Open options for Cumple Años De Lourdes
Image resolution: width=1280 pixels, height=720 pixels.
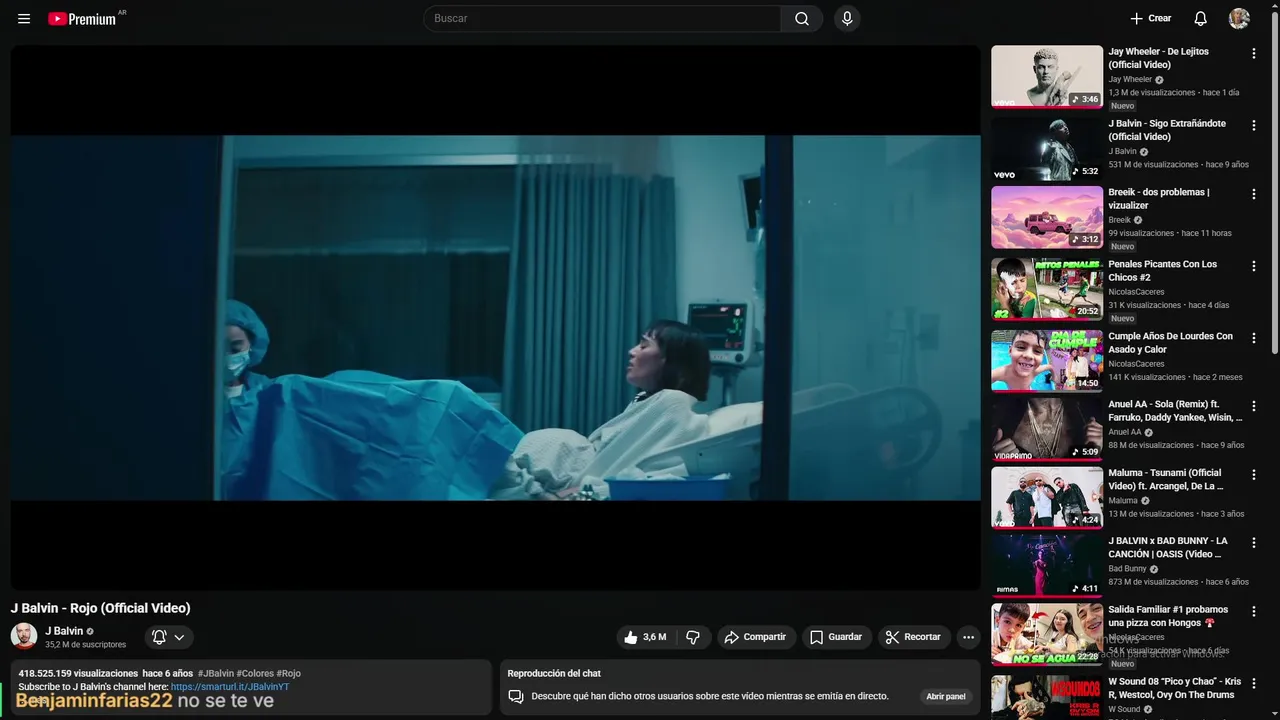pyautogui.click(x=1254, y=338)
